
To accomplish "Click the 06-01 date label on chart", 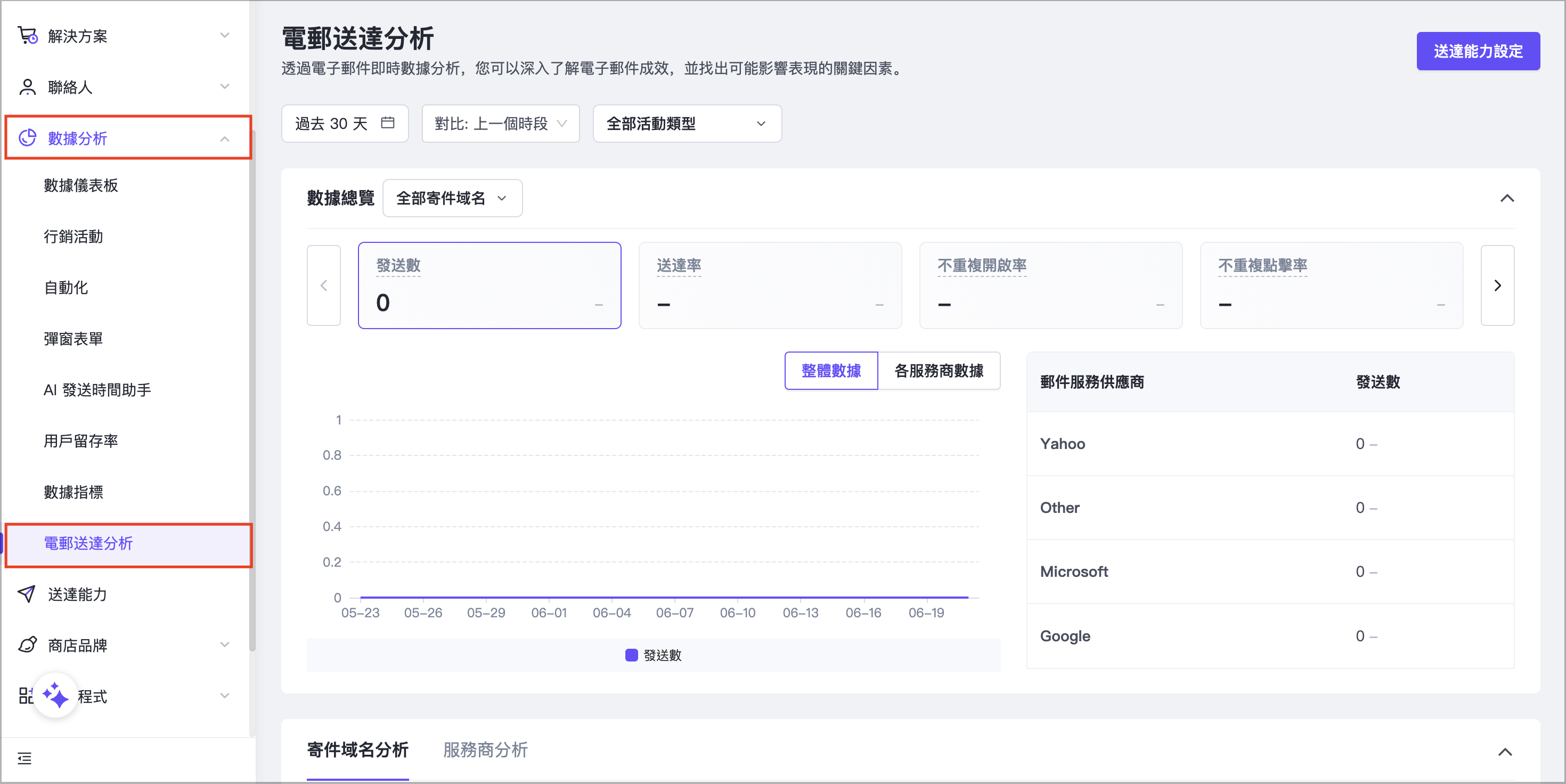I will tap(549, 612).
